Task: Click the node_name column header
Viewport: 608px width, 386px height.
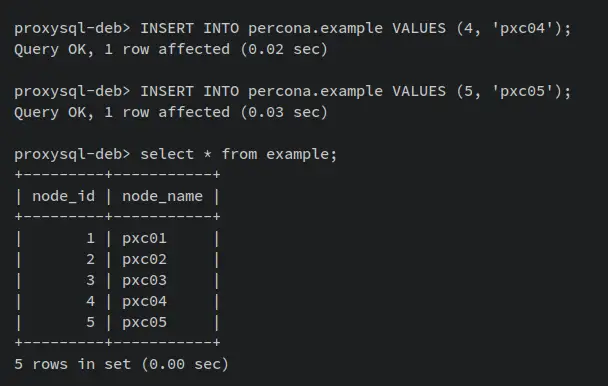Action: tap(162, 196)
